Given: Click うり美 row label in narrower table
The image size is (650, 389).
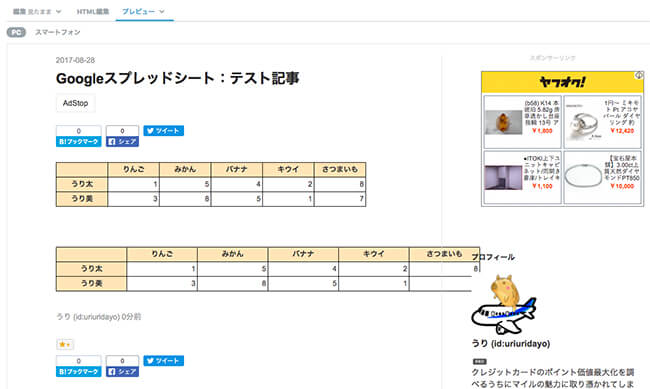Looking at the screenshot, I should (82, 199).
